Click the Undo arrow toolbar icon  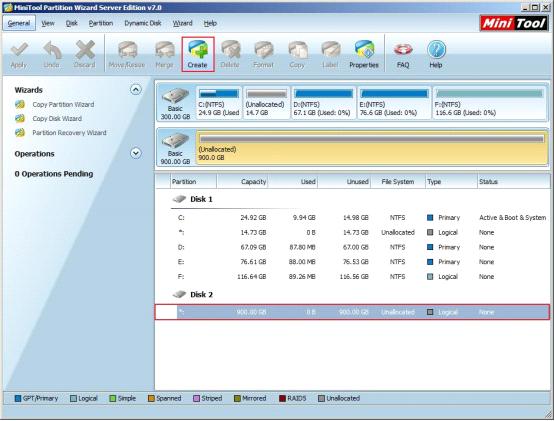tap(52, 50)
